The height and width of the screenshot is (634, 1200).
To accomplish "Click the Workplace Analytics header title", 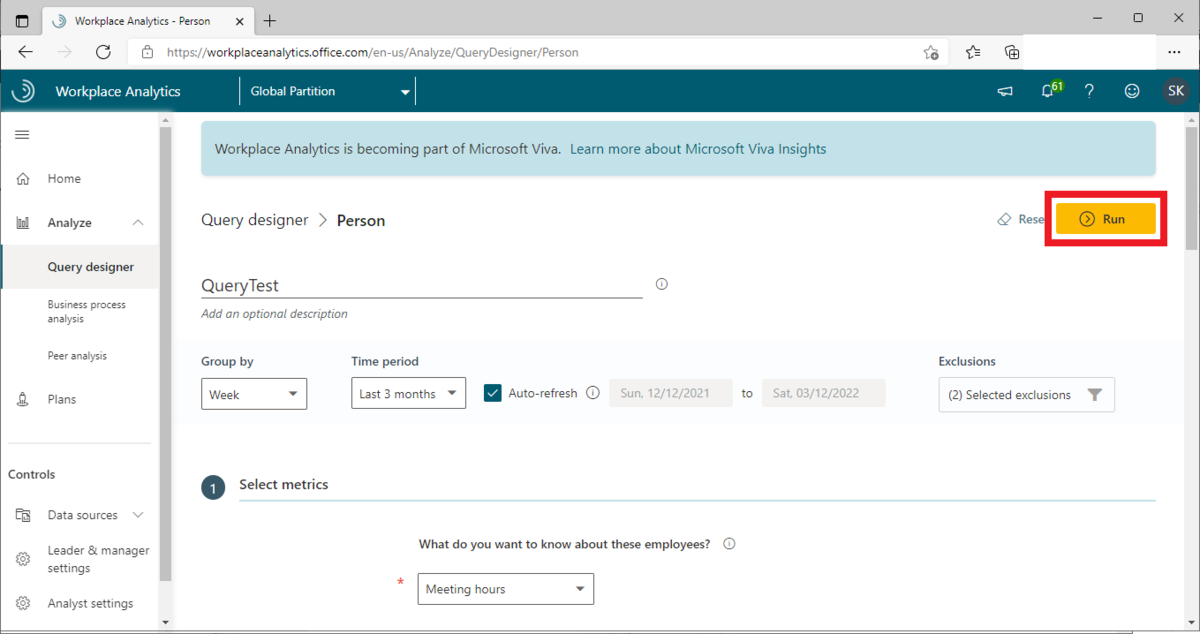I will [118, 91].
